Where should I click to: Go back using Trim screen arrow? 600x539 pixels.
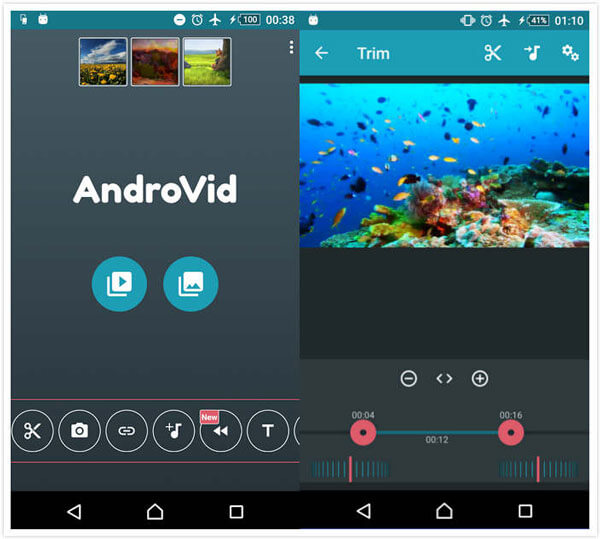[321, 53]
